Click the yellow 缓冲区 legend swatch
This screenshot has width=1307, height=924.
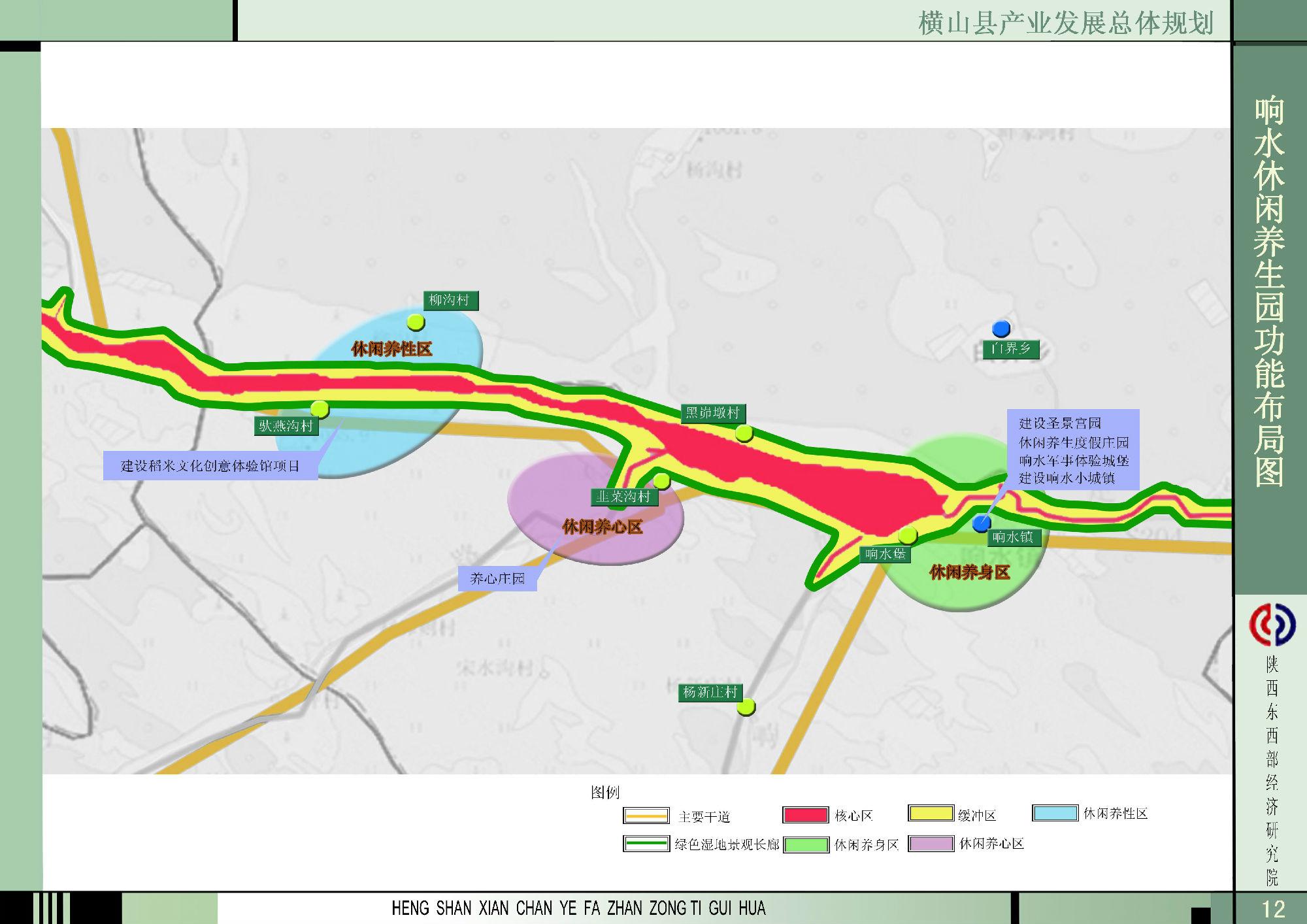931,814
